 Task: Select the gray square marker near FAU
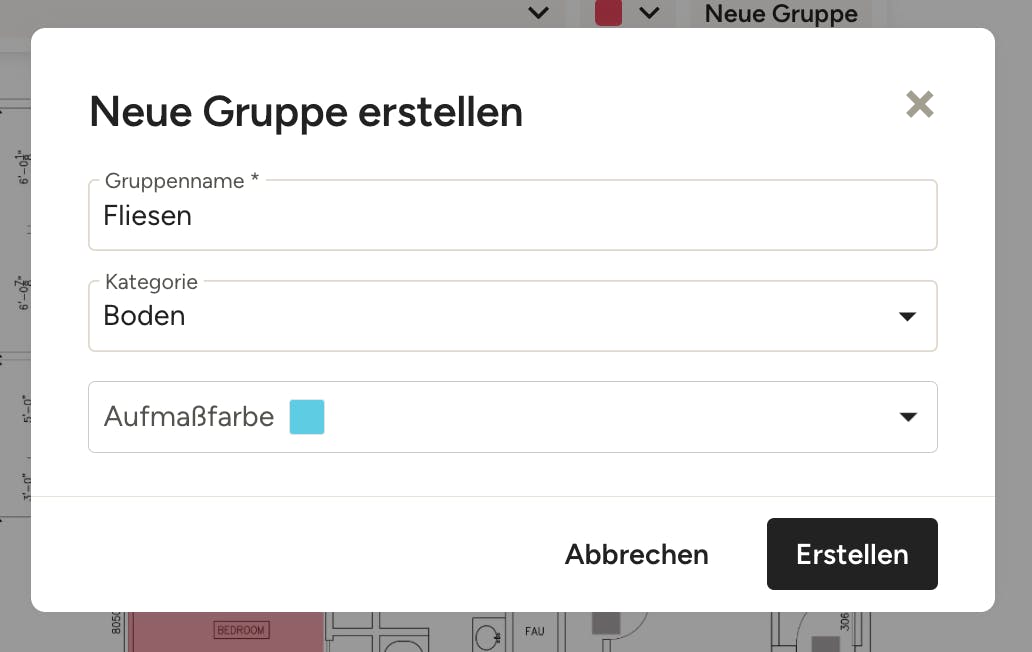click(606, 622)
